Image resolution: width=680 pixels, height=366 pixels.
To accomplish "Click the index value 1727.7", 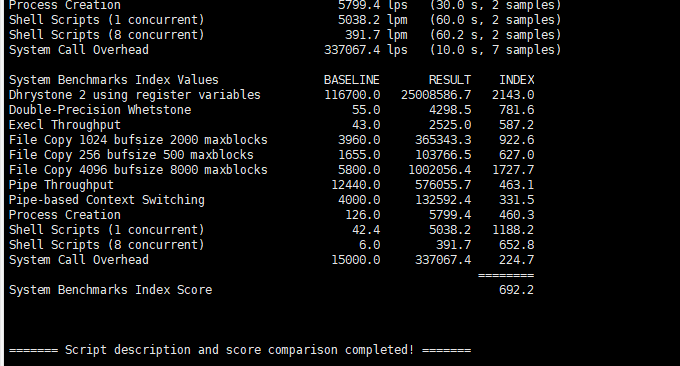I will click(513, 170).
